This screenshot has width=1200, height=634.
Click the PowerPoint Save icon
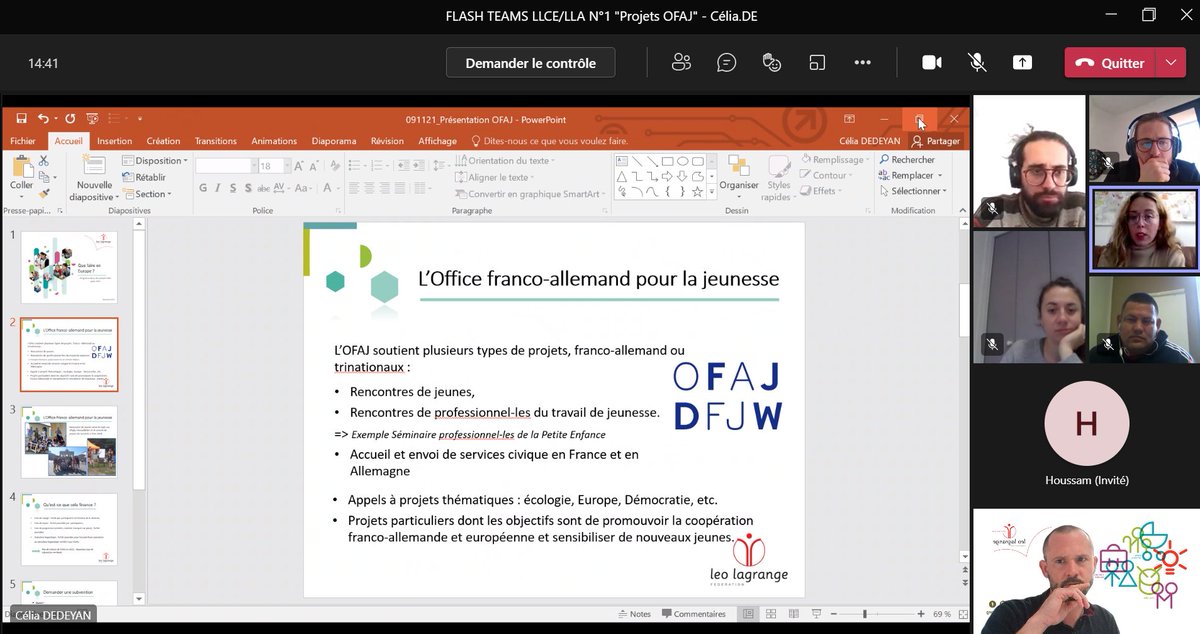(x=21, y=118)
